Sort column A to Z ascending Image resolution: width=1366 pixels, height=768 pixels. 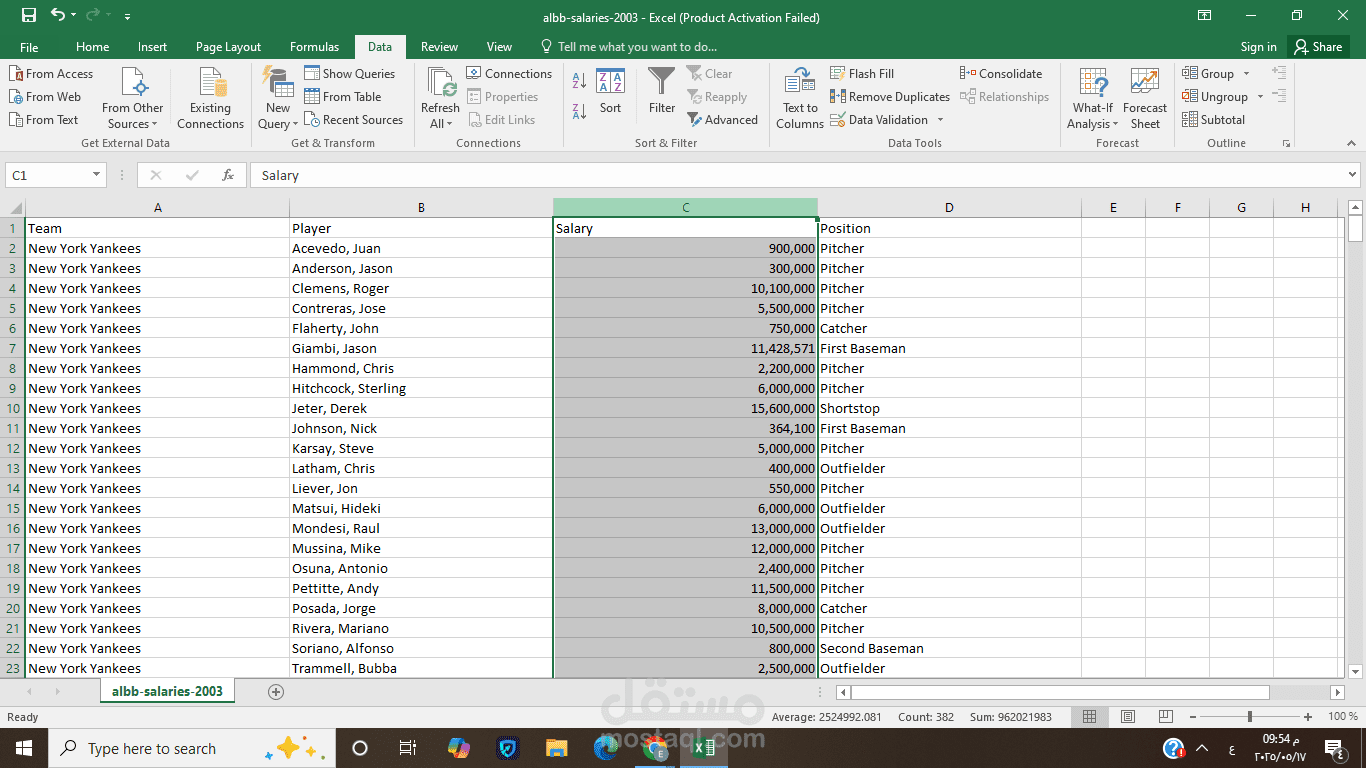pos(579,80)
